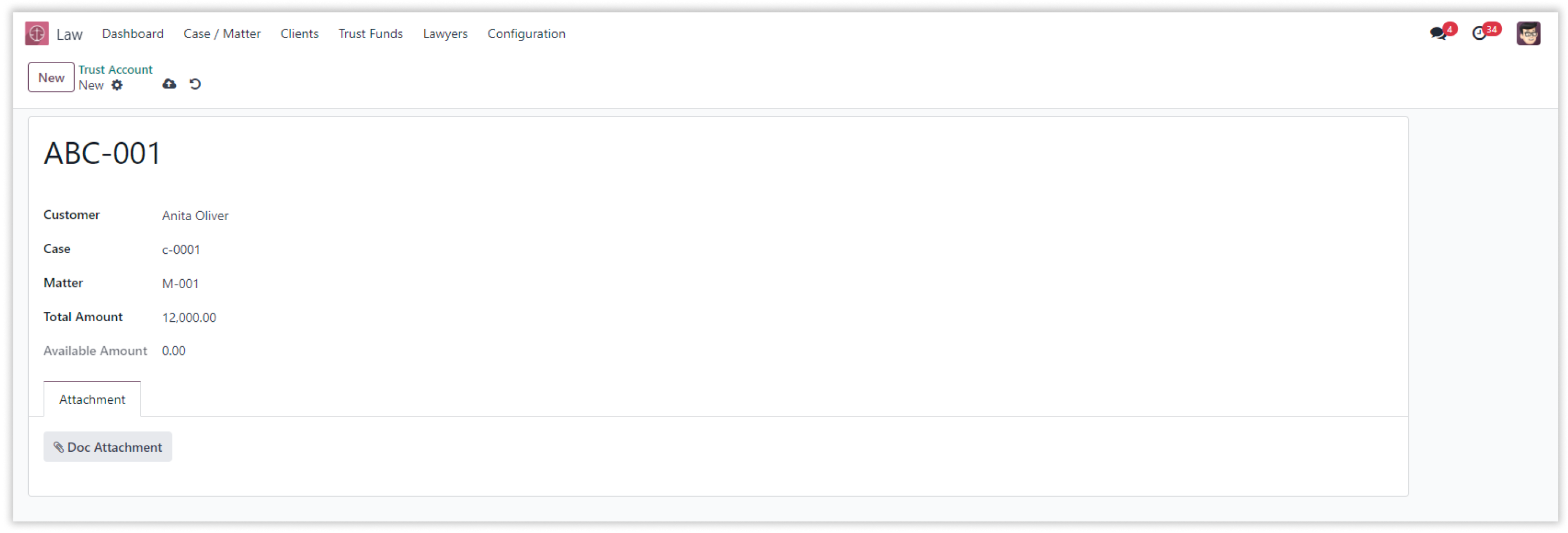Open the user avatar menu
1568x533 pixels.
click(x=1528, y=34)
